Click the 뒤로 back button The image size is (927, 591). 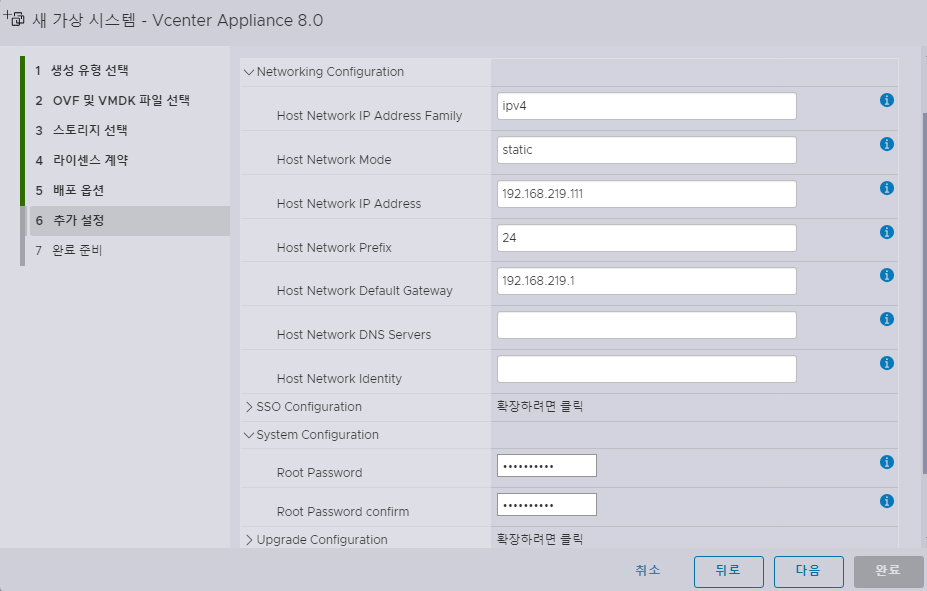pos(728,571)
